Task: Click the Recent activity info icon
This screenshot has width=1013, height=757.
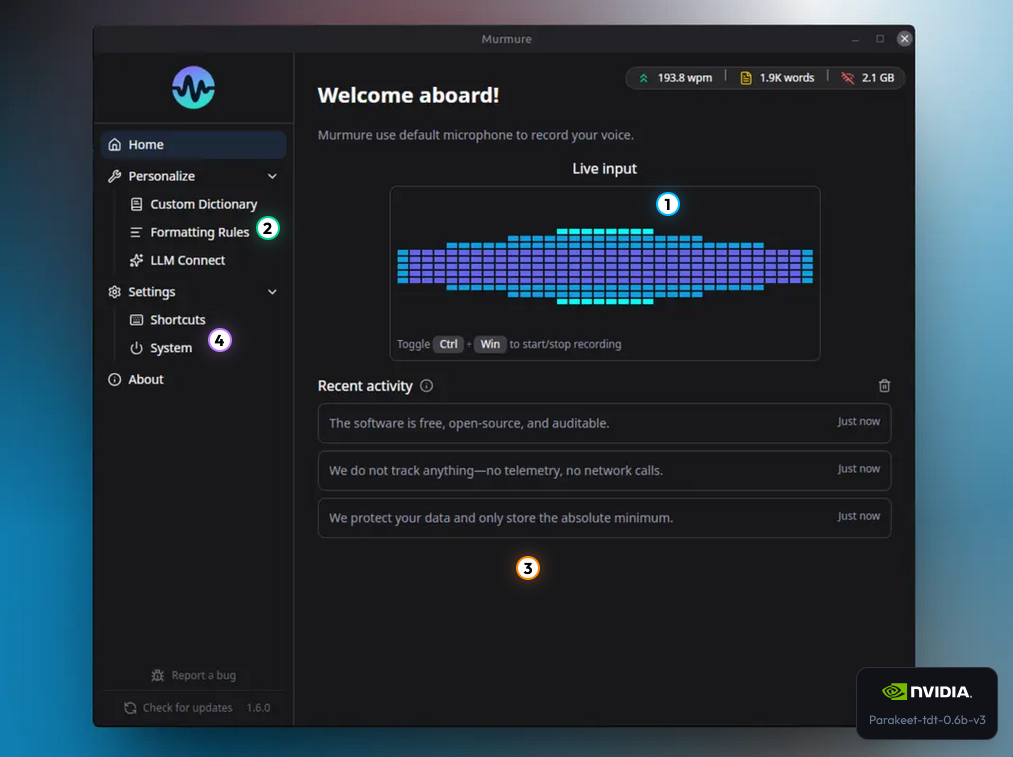Action: point(426,386)
